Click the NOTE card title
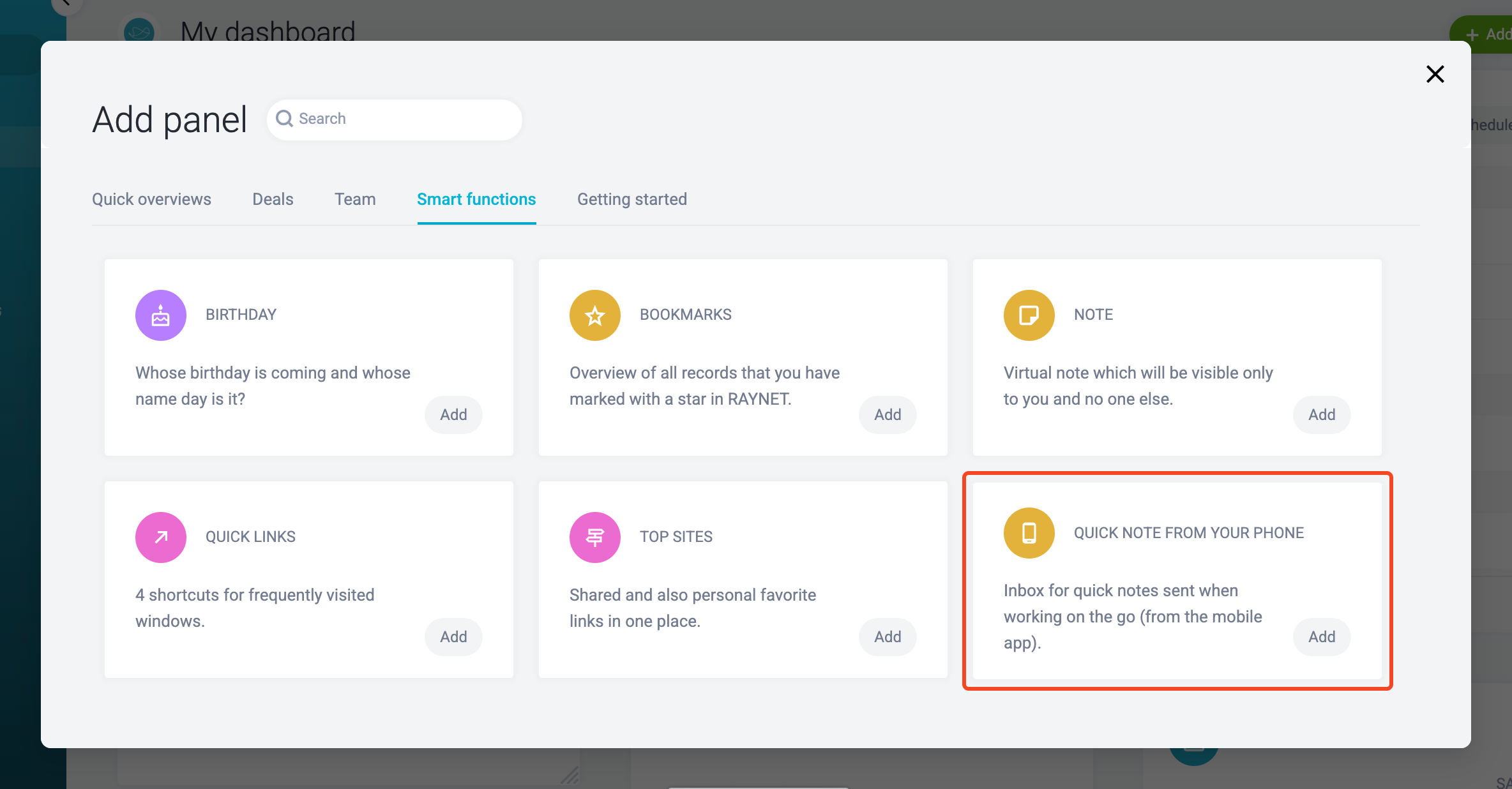The height and width of the screenshot is (789, 1512). 1093,315
